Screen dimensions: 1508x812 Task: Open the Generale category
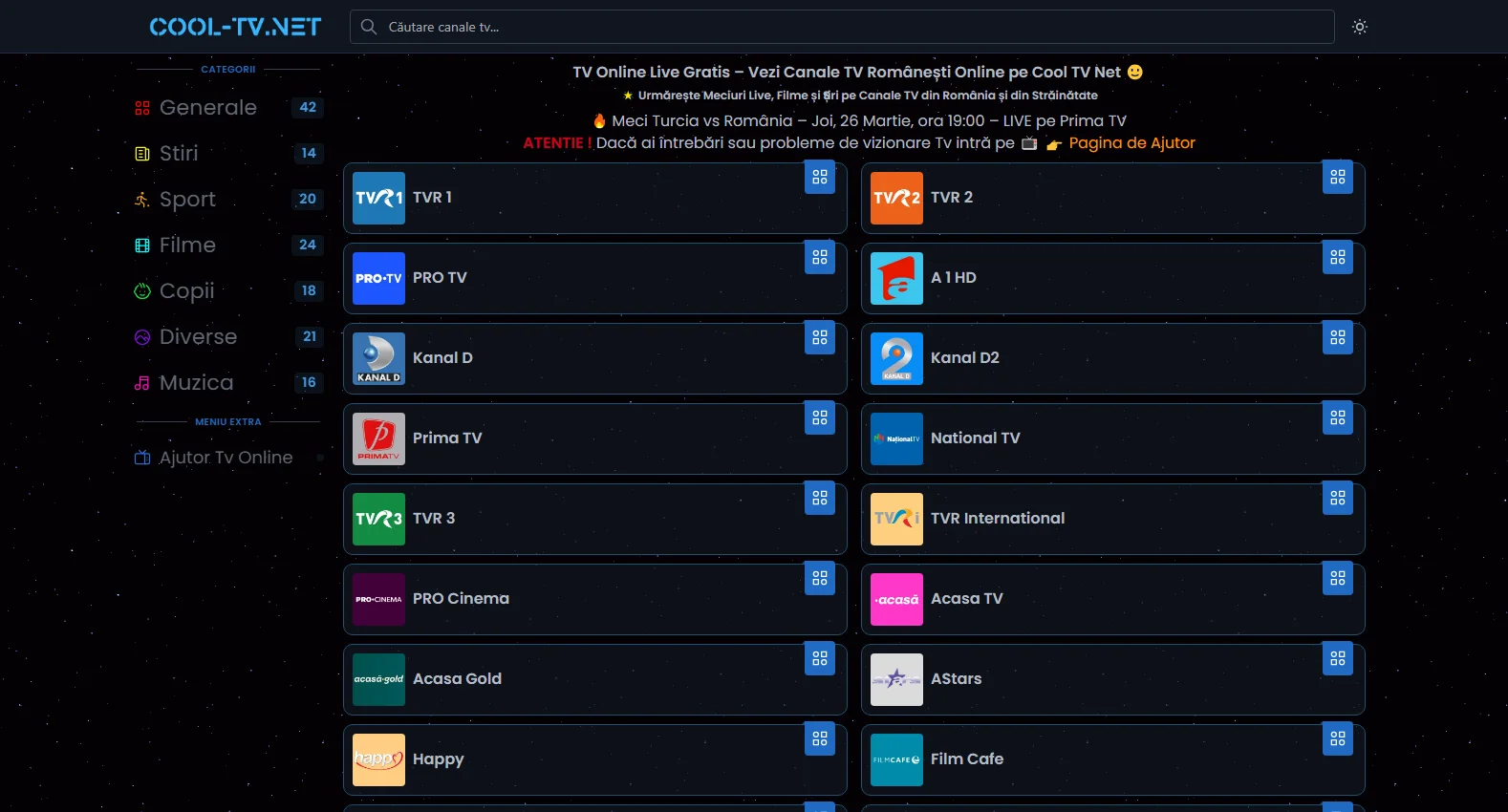point(228,107)
